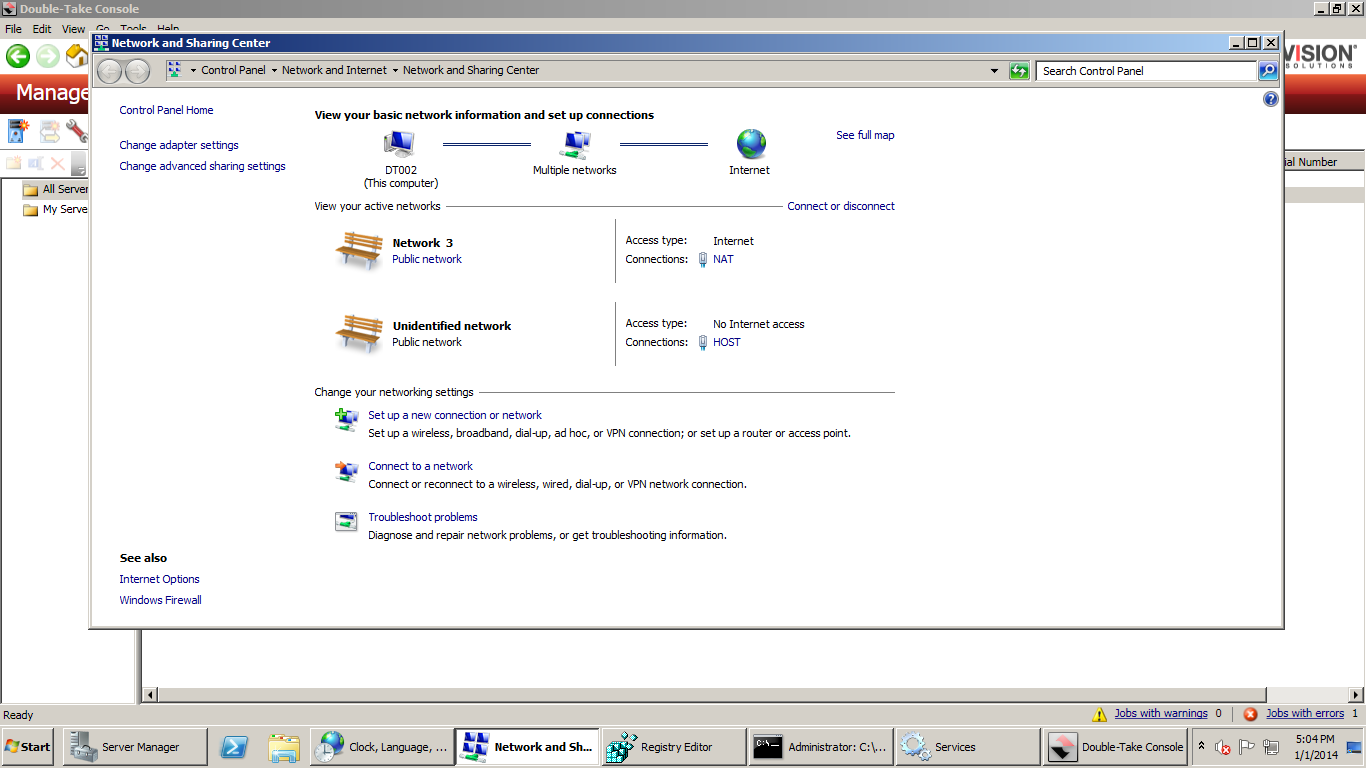Click the Search Control Panel field
The height and width of the screenshot is (768, 1366).
point(1146,71)
